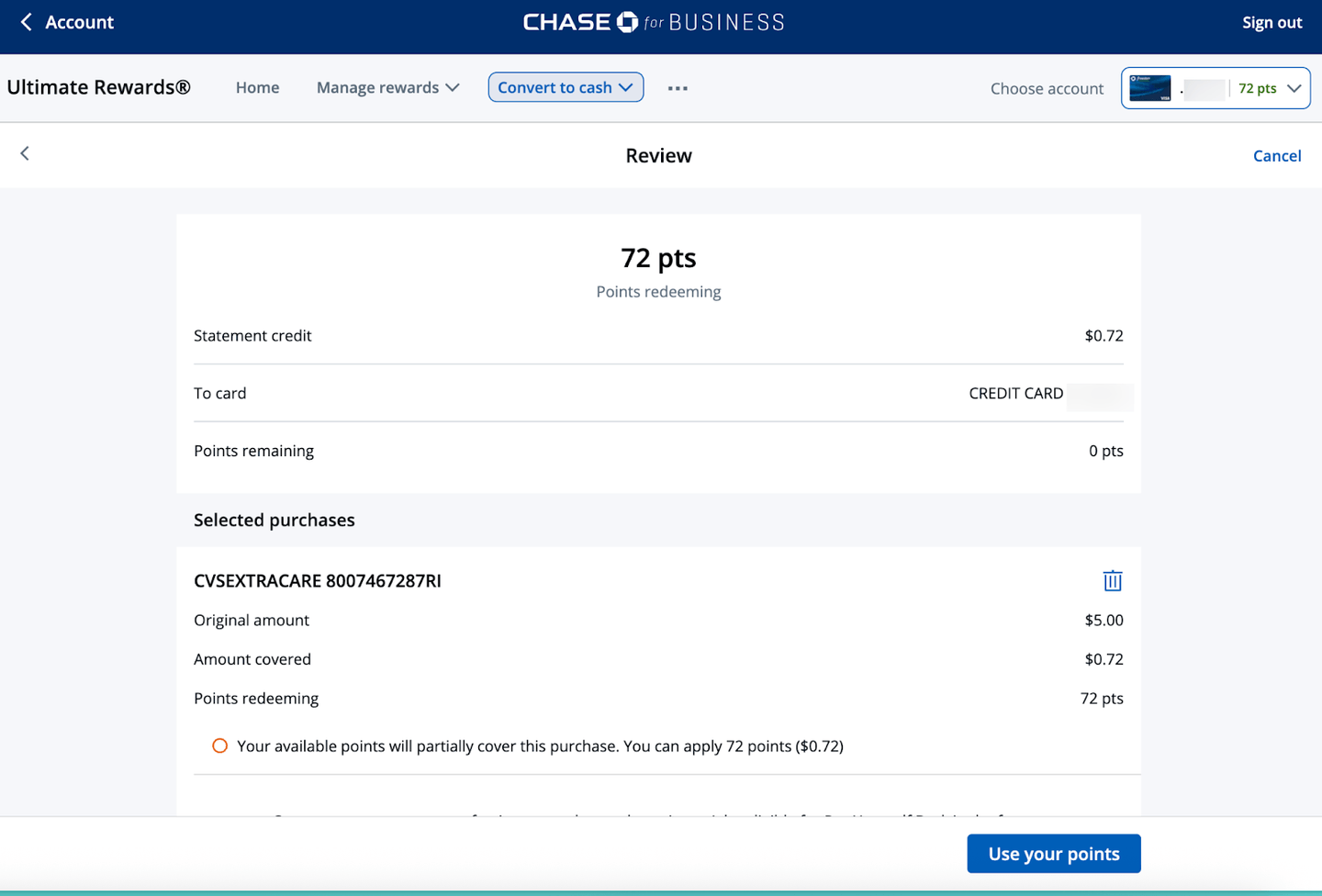Click the back chevron beside Account
The image size is (1322, 896).
[x=26, y=22]
